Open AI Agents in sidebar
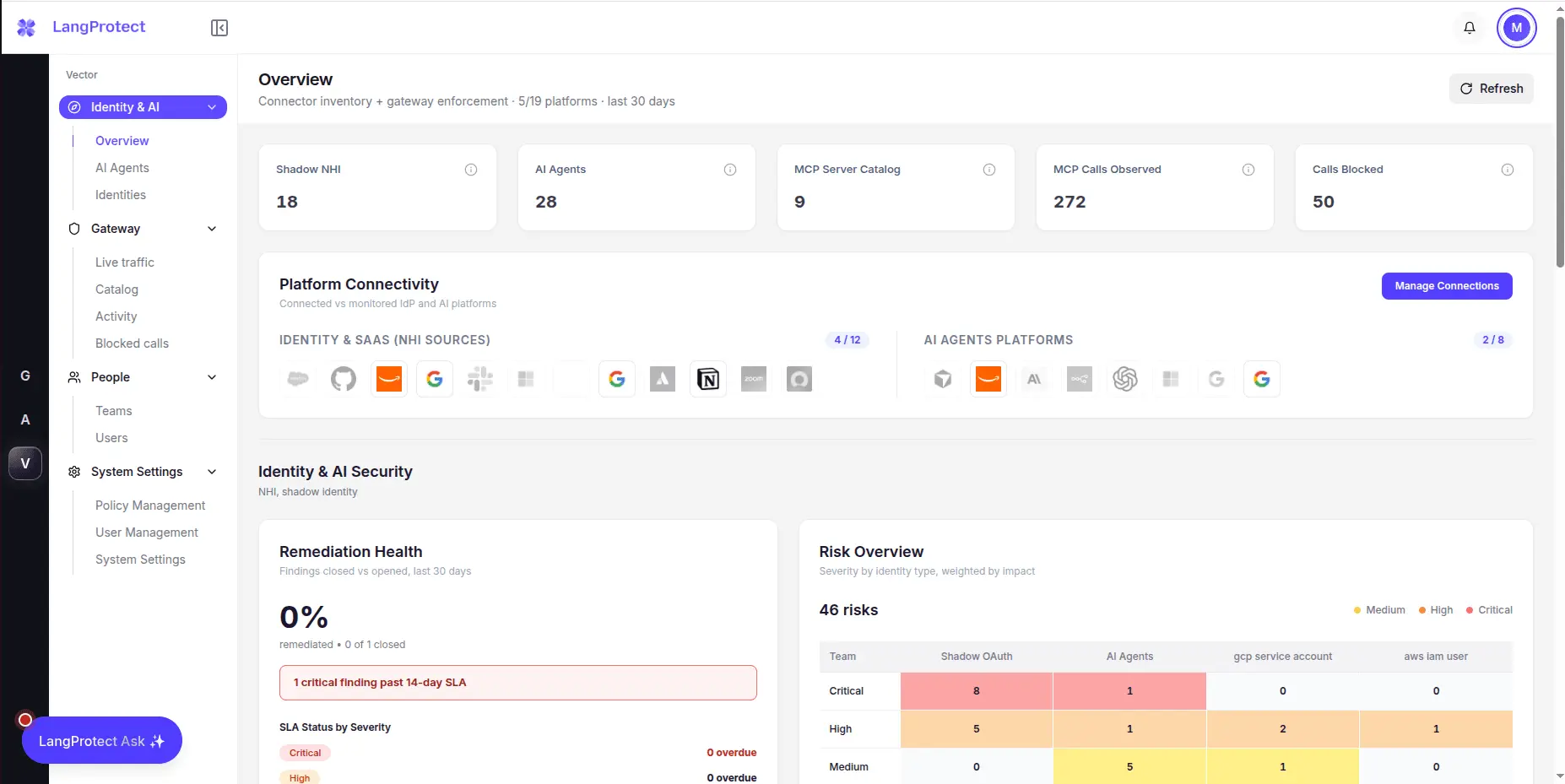The image size is (1565, 784). point(122,168)
